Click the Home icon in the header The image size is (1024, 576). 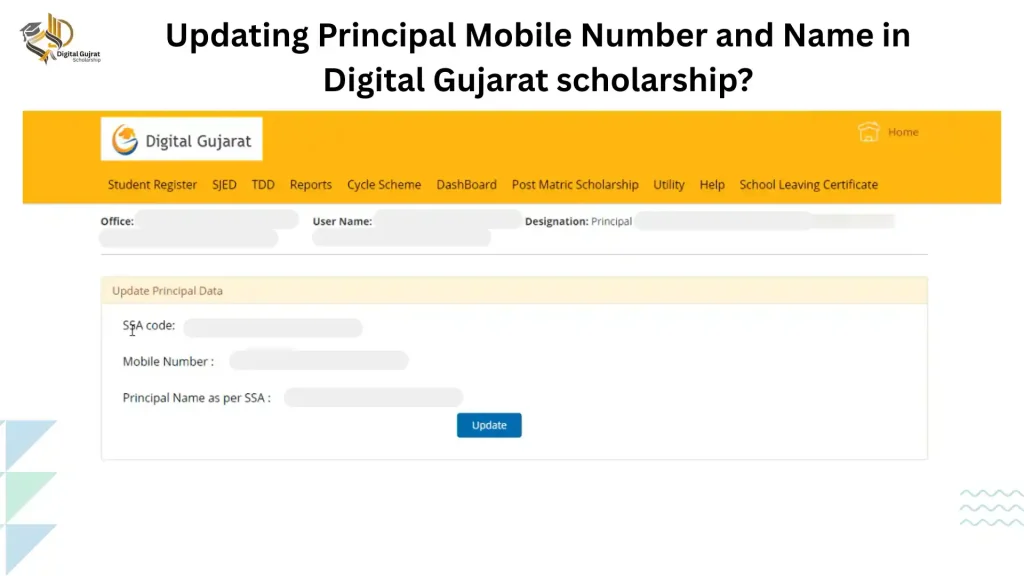[868, 132]
